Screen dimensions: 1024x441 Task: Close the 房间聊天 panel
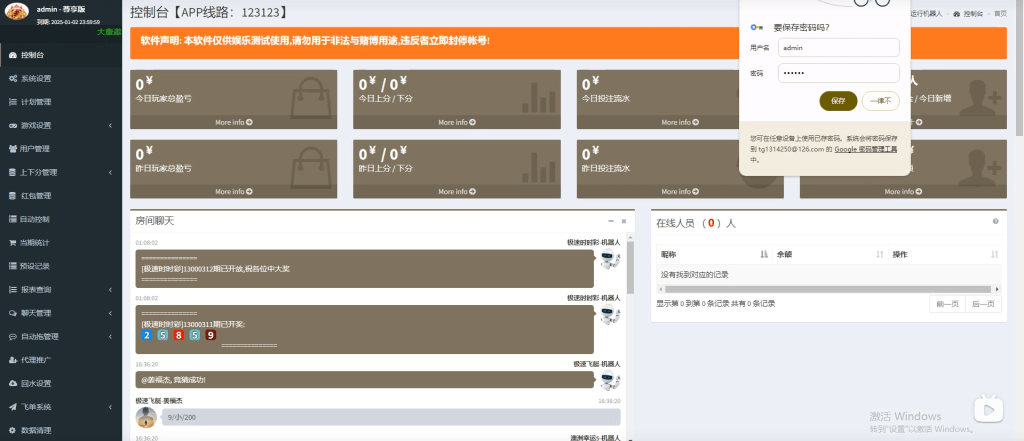623,221
